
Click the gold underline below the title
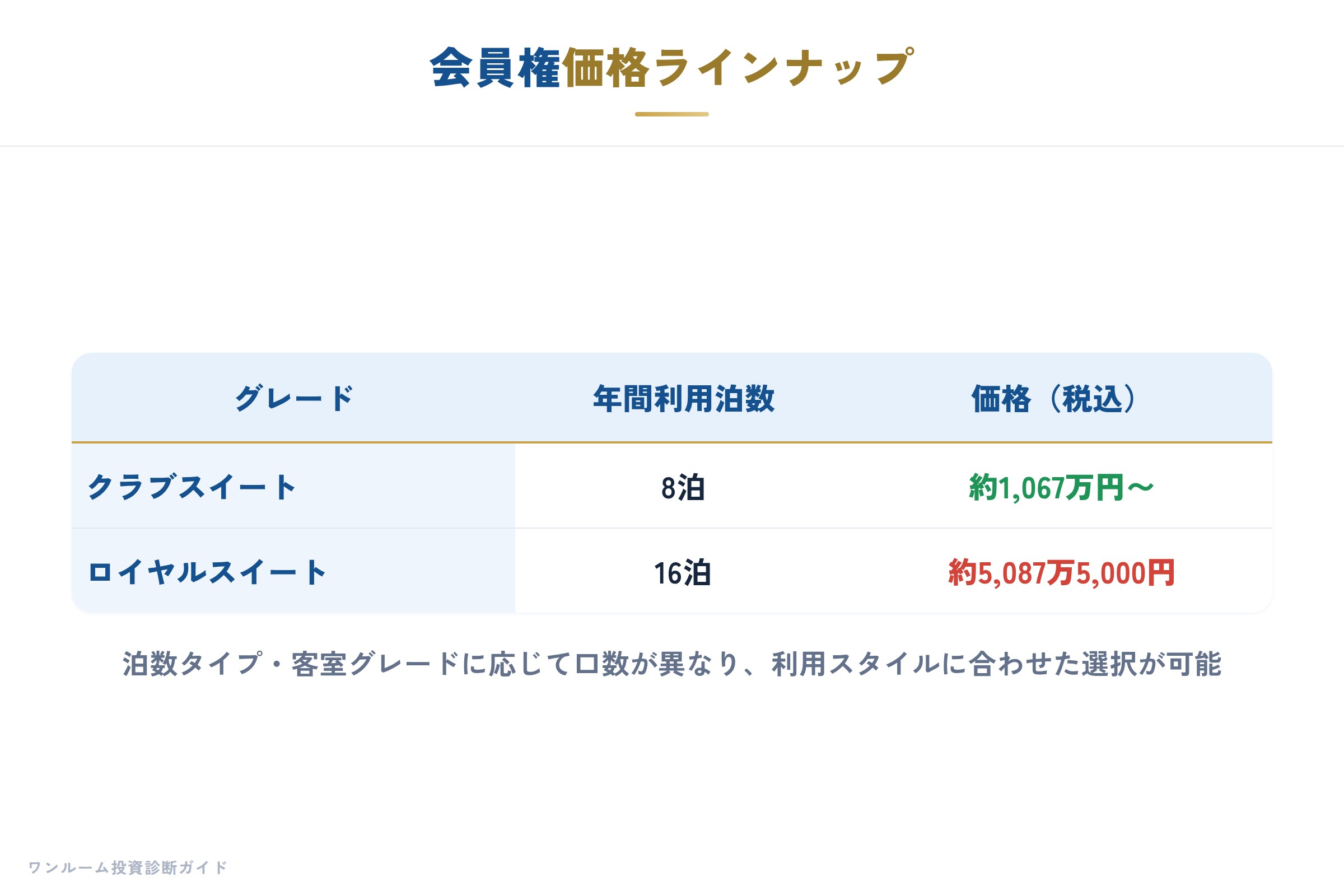pos(672,114)
